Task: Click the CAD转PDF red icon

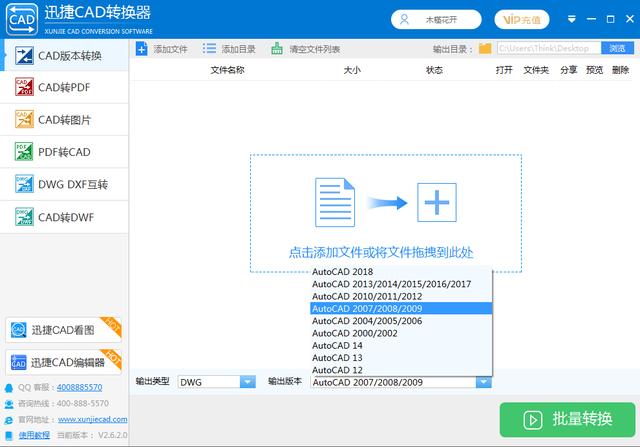Action: [24, 87]
